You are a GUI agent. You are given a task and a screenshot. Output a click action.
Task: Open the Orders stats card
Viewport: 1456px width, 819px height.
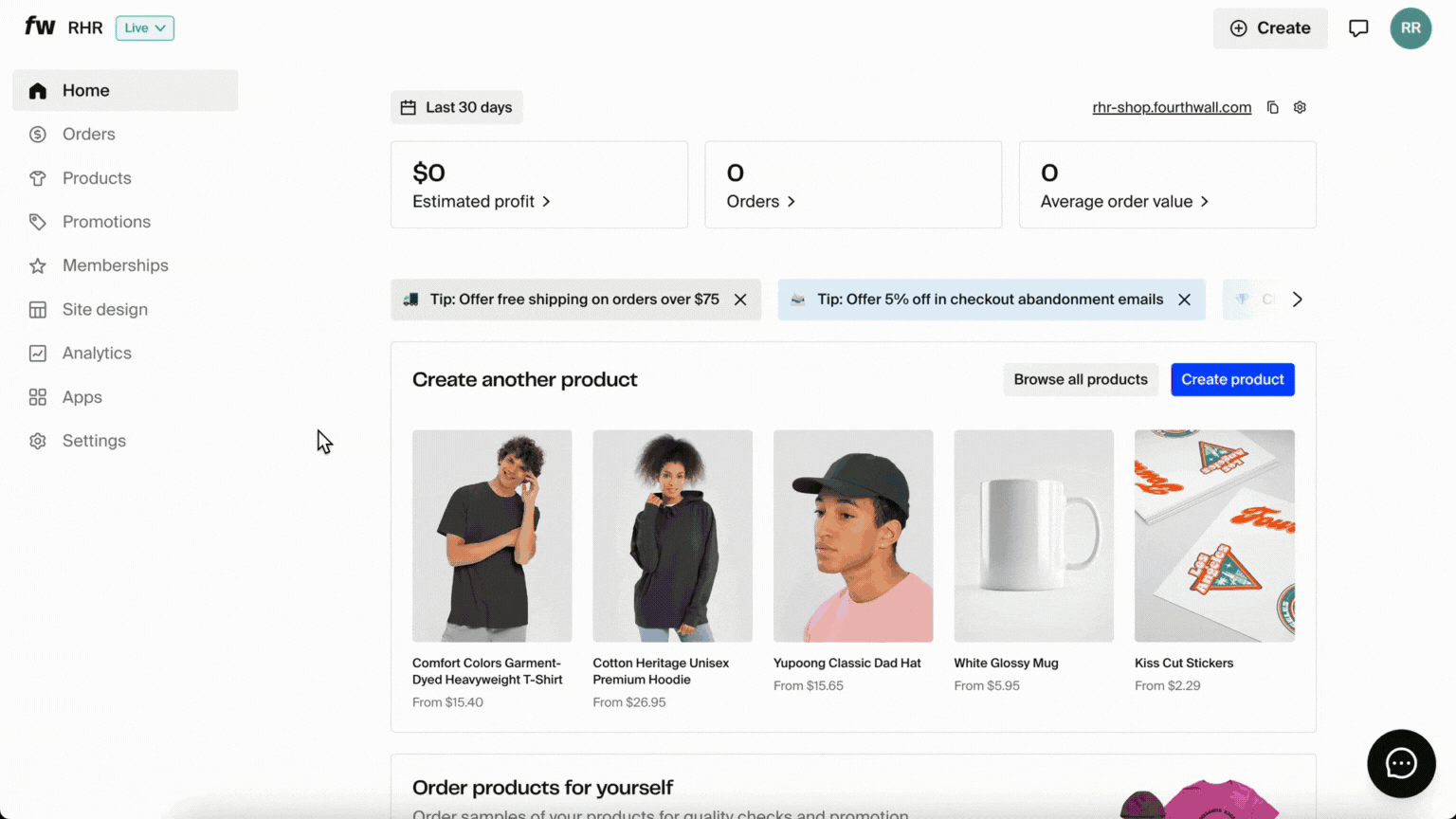853,185
